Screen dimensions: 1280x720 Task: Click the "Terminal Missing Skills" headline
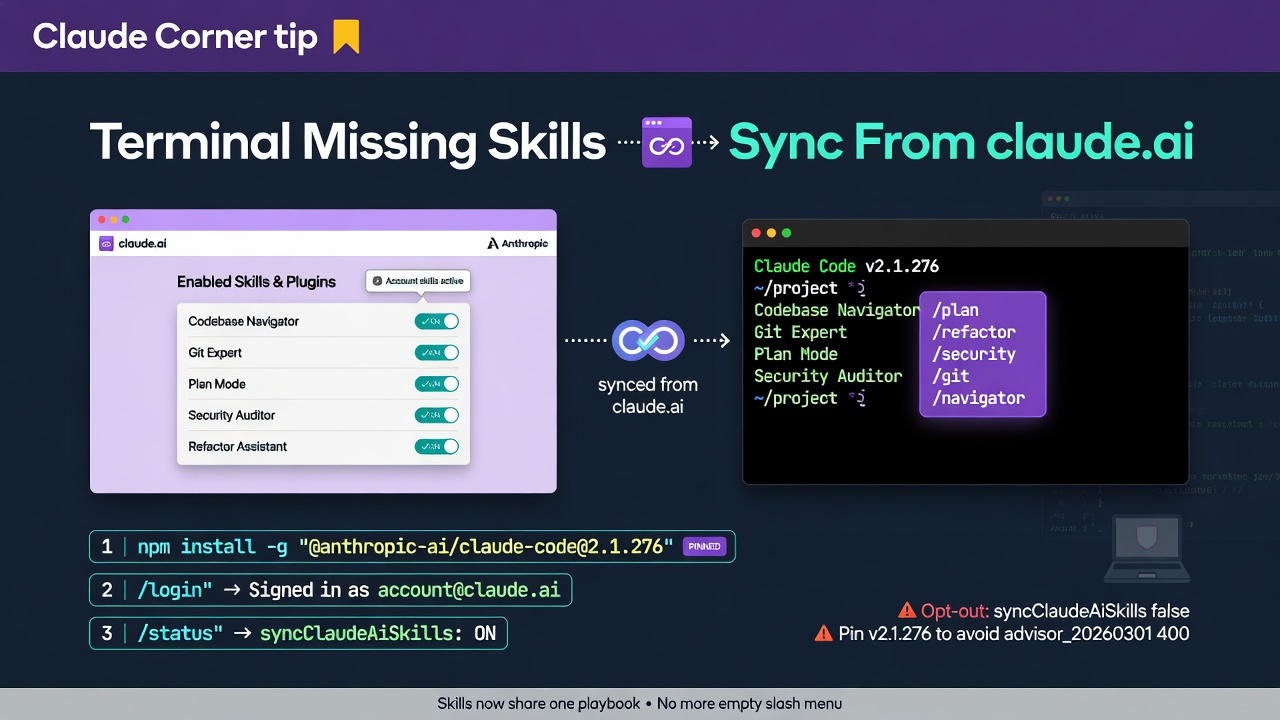click(348, 142)
